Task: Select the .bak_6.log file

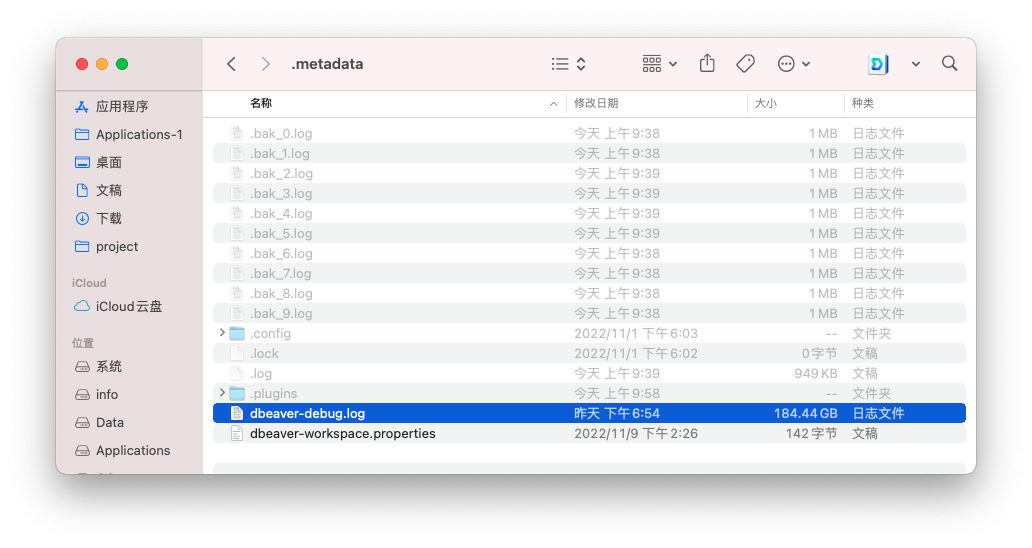Action: coord(589,253)
